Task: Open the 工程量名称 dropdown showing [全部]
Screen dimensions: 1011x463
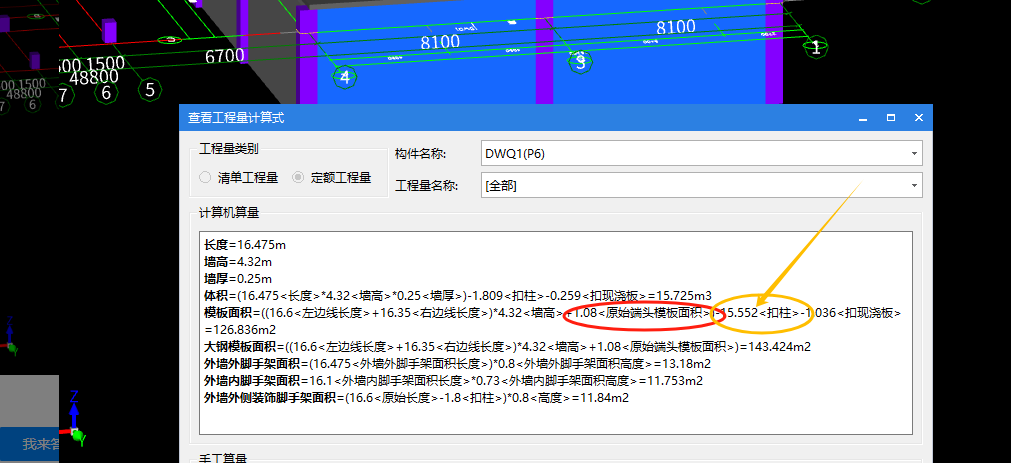Action: (x=702, y=186)
